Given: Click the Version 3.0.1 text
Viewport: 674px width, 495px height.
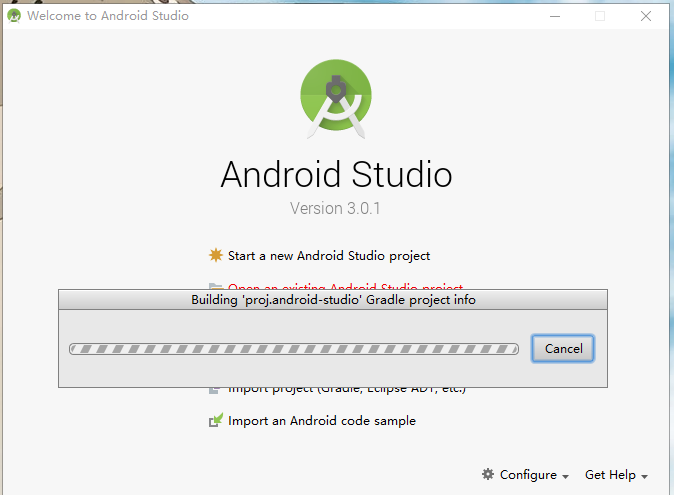Looking at the screenshot, I should tap(335, 208).
